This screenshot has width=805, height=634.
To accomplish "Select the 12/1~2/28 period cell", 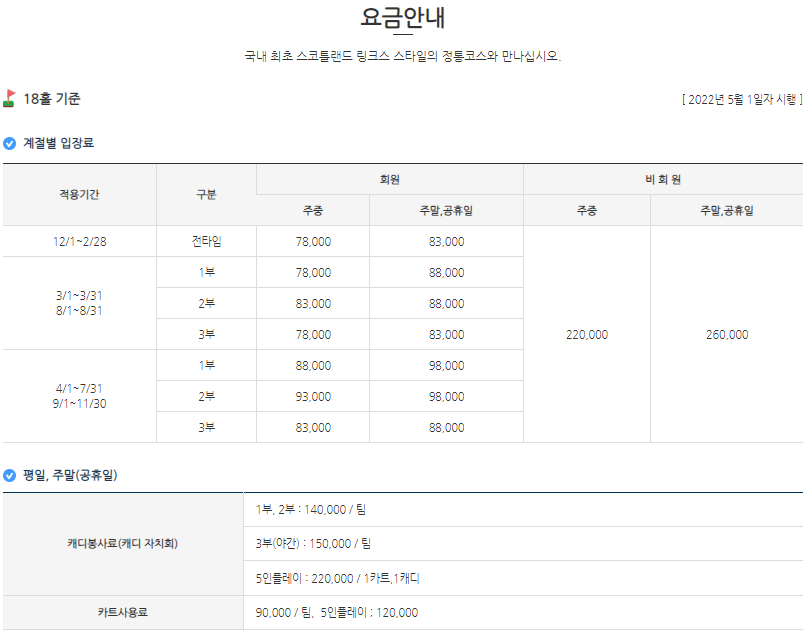I will [x=79, y=242].
